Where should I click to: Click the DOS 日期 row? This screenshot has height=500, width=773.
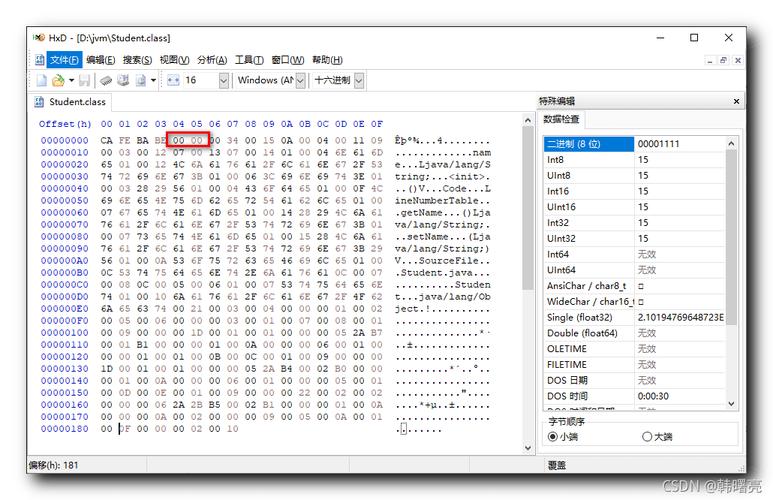tap(634, 381)
